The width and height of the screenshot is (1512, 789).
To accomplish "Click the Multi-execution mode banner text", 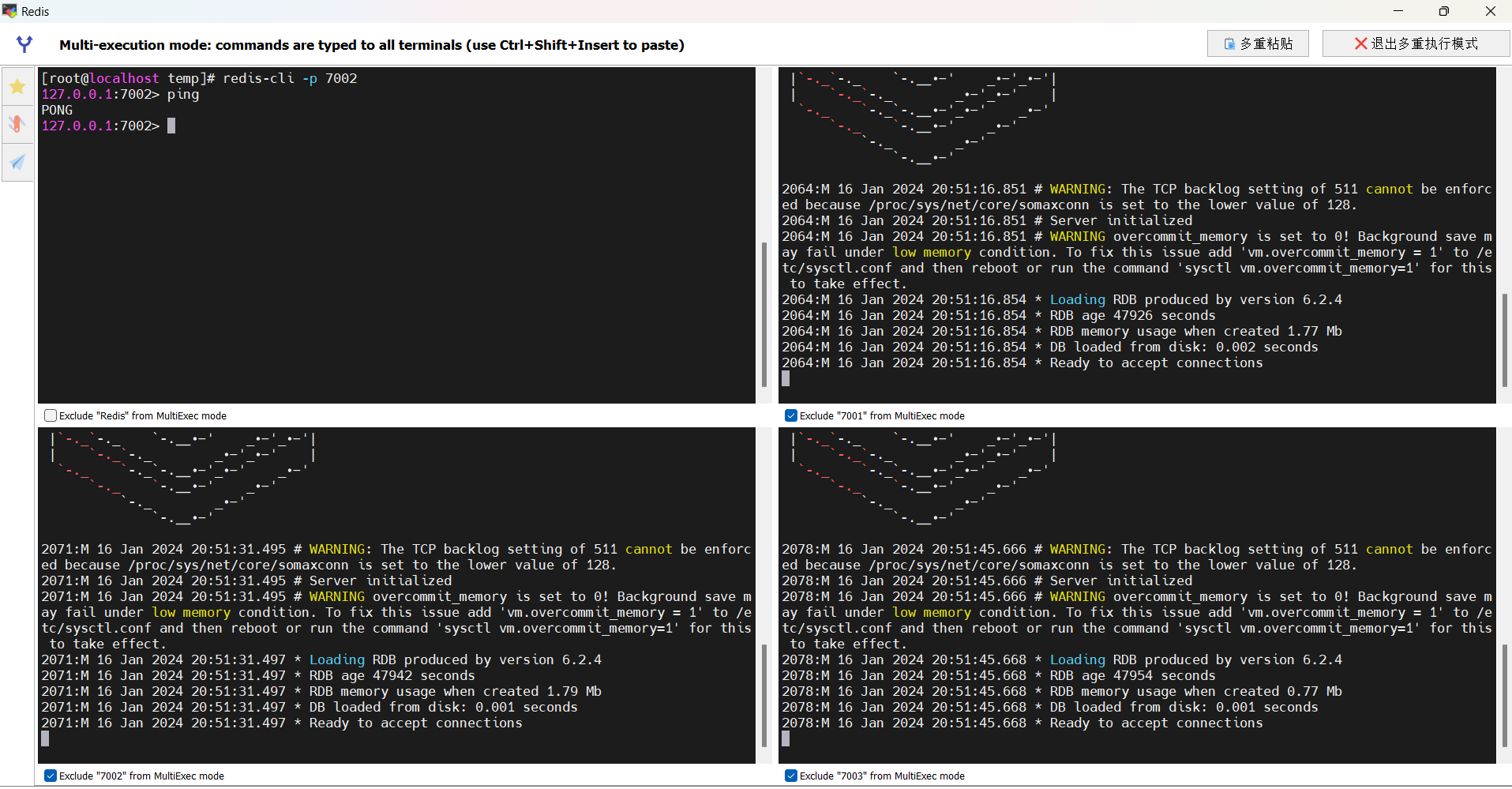I will (x=372, y=45).
